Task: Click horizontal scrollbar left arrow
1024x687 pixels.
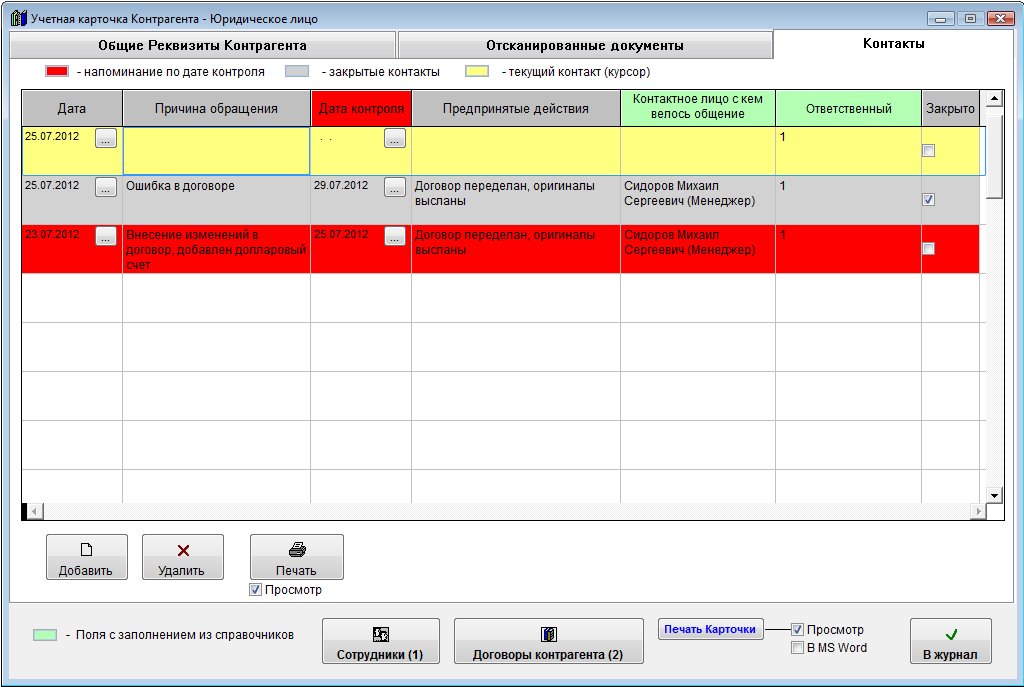Action: [x=35, y=511]
